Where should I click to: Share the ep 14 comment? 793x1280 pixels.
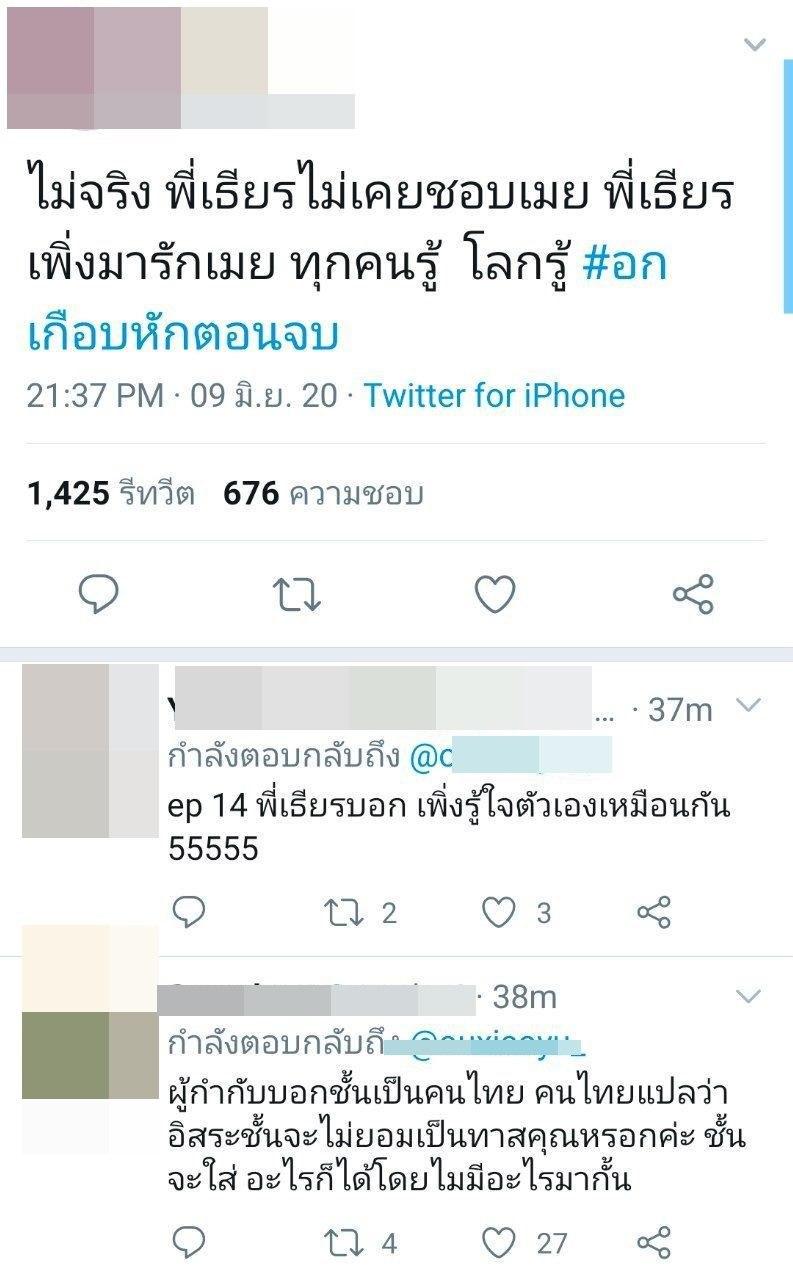[653, 912]
